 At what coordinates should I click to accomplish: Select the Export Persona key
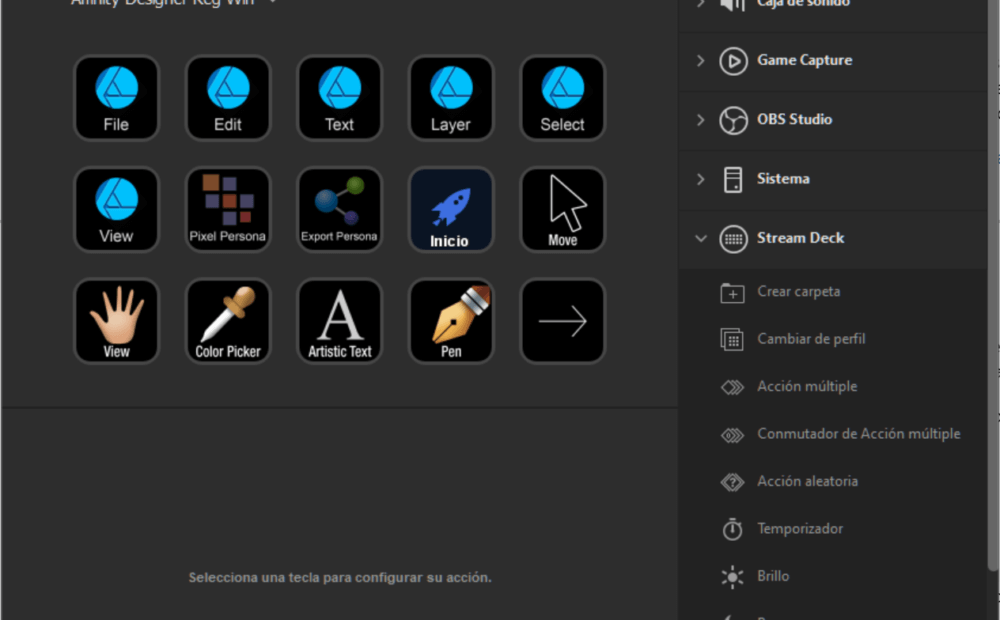coord(339,209)
